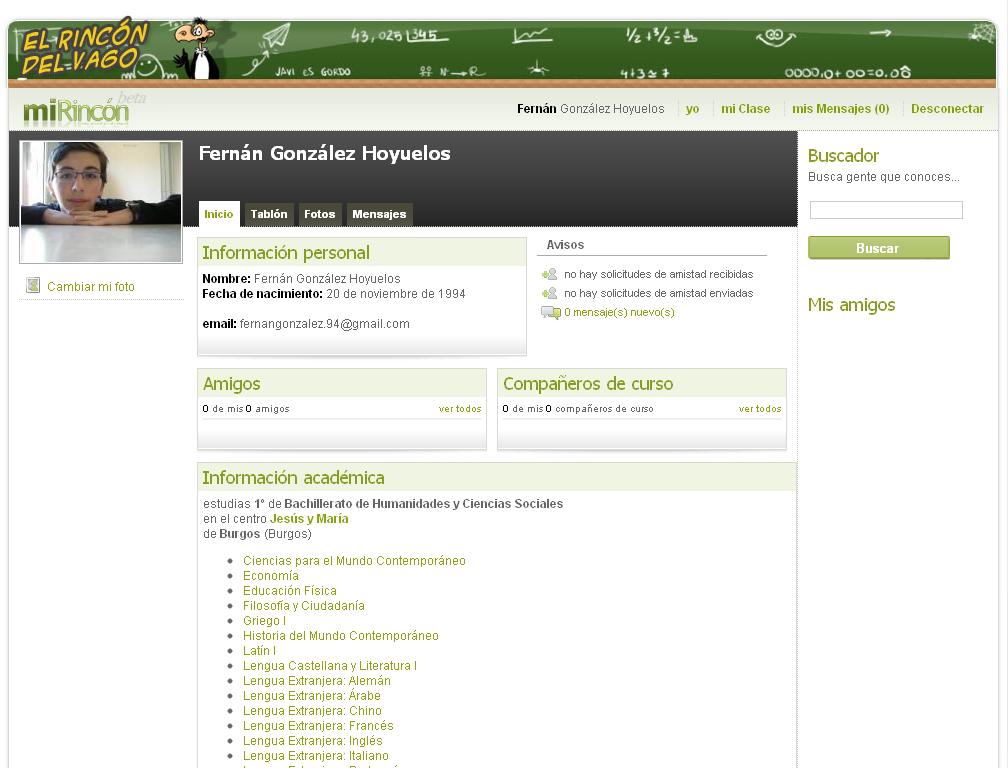Image resolution: width=1008 pixels, height=768 pixels.
Task: Open the profile photo thumbnail
Action: point(101,201)
